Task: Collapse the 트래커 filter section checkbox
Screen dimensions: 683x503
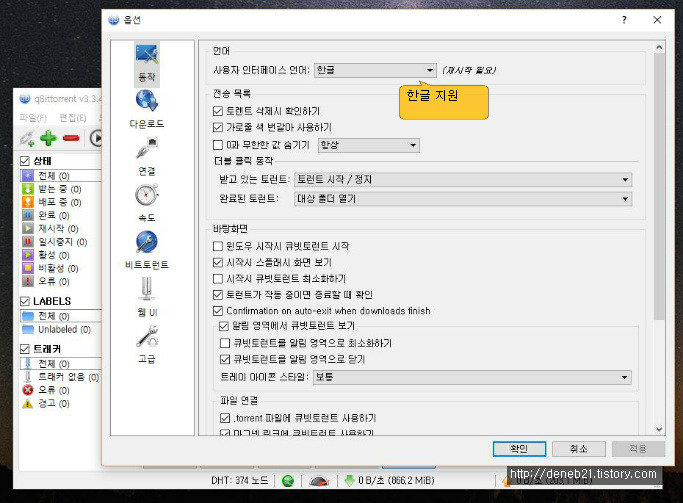Action: coord(25,349)
